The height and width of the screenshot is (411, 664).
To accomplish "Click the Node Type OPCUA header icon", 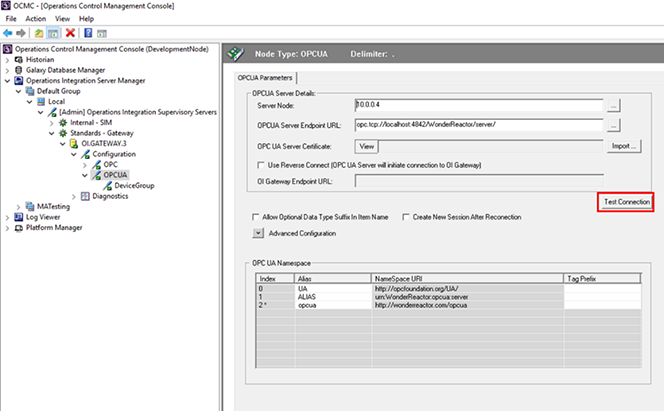I will (235, 54).
